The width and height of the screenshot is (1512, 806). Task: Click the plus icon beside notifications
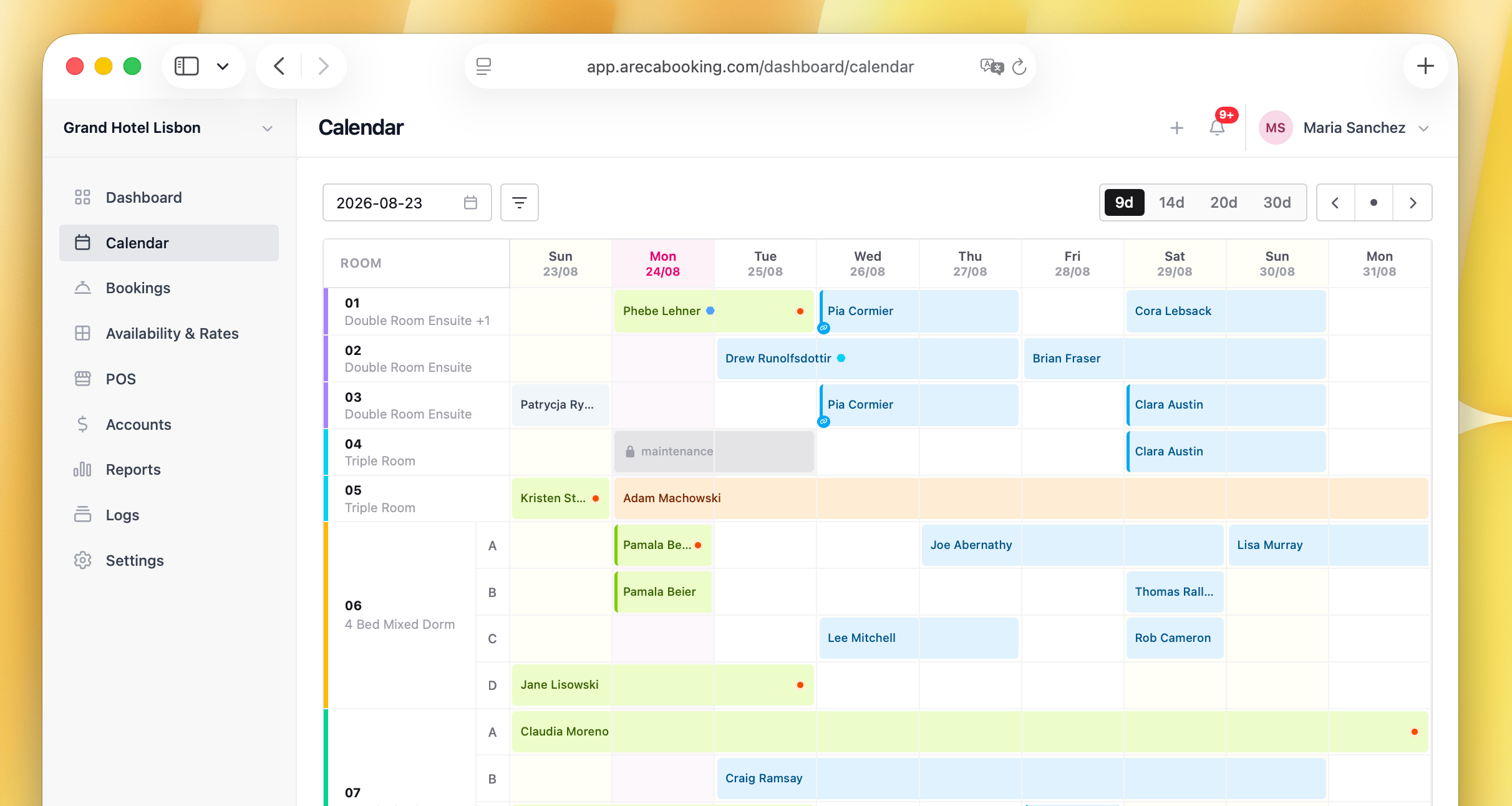pyautogui.click(x=1177, y=128)
